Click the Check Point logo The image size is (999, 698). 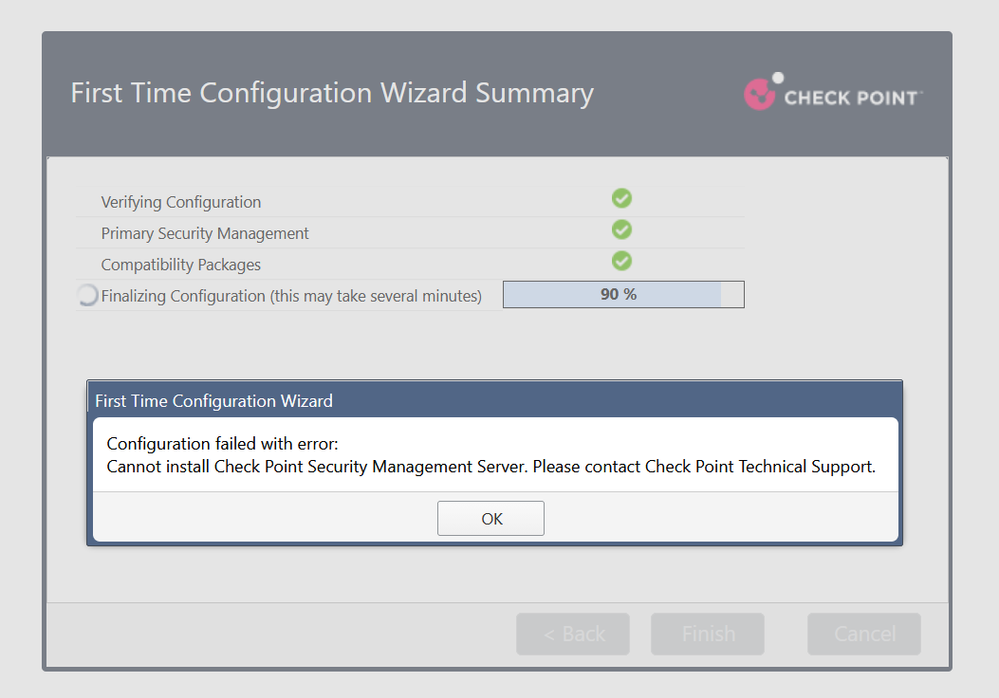tap(833, 92)
